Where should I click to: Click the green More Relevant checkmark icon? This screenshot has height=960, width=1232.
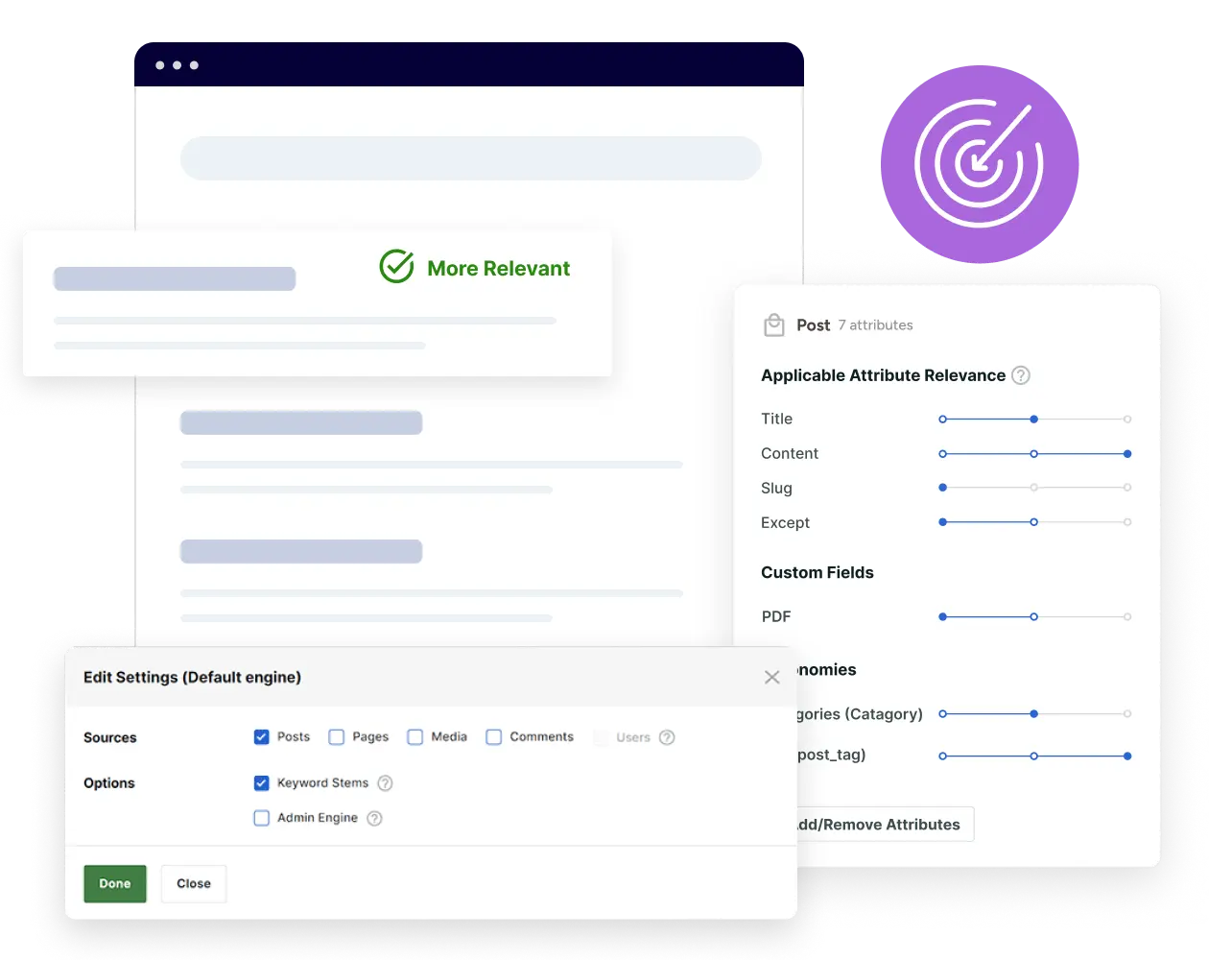[x=396, y=267]
